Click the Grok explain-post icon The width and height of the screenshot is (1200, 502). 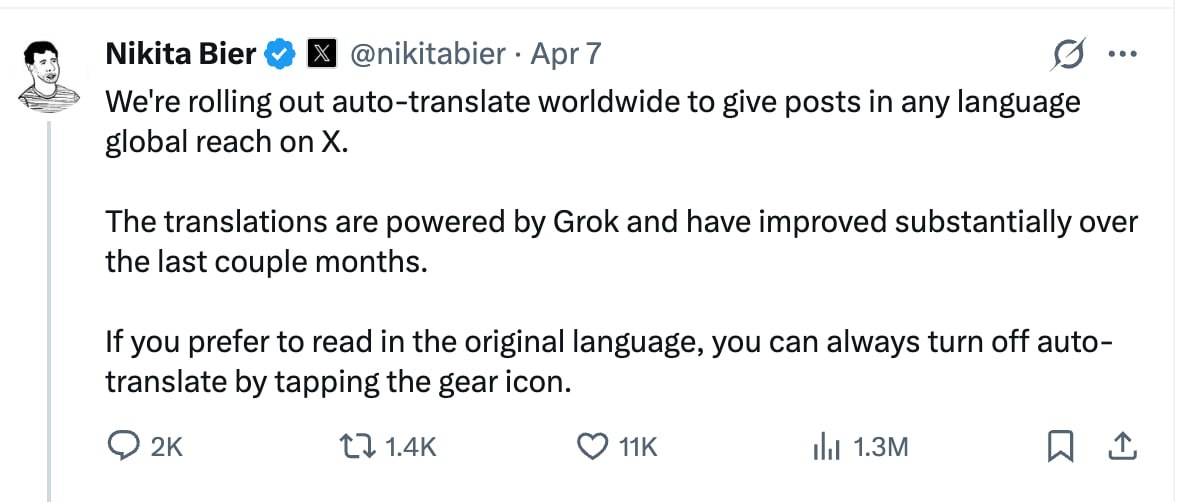coord(1070,57)
